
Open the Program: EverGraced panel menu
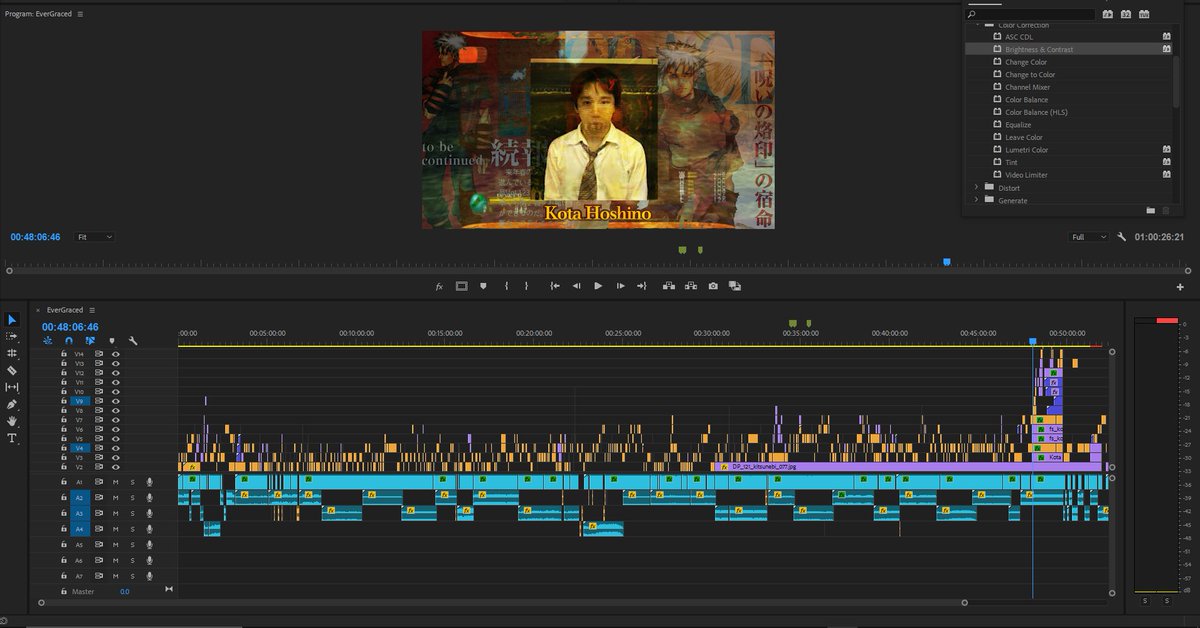click(80, 15)
